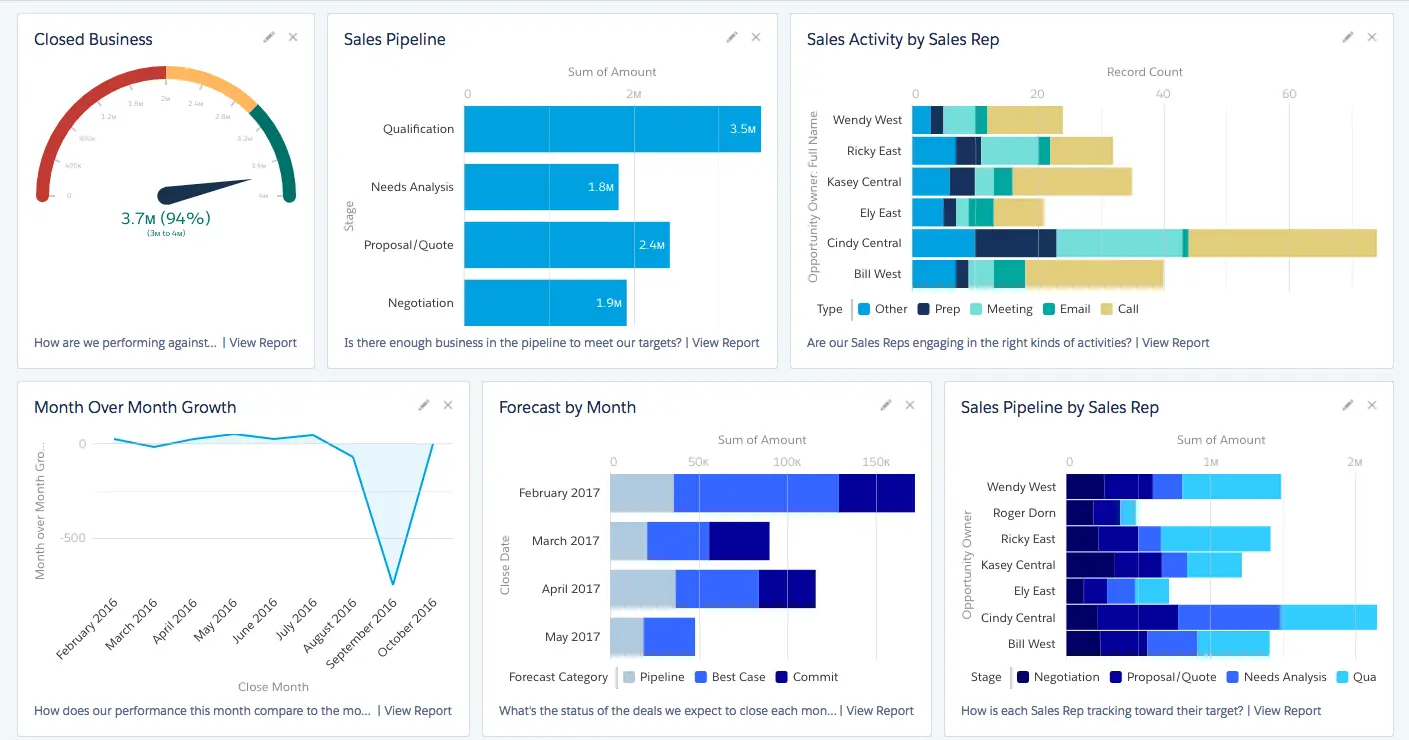Open editor for Sales Activity by Sales Rep
Image resolution: width=1409 pixels, height=740 pixels.
(x=1347, y=36)
